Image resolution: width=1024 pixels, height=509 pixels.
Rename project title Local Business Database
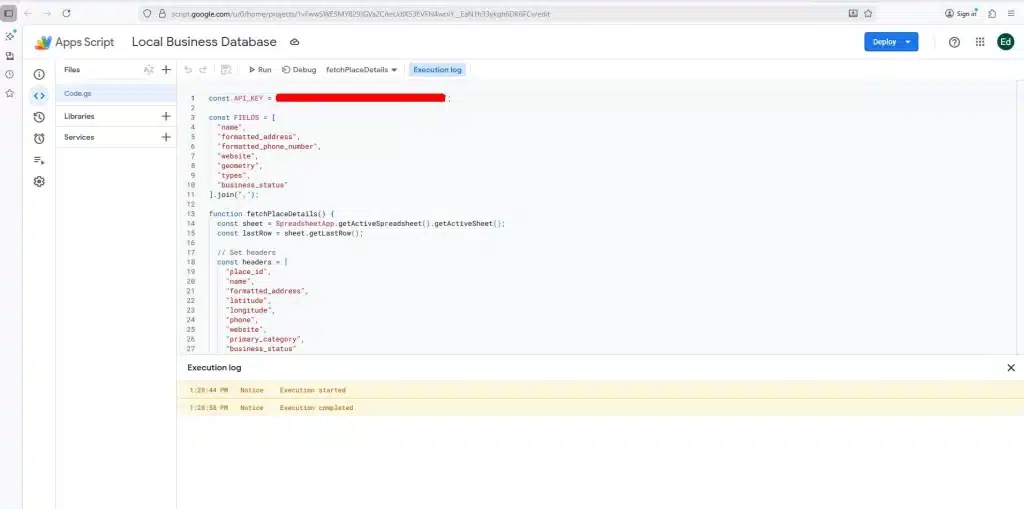(x=204, y=42)
